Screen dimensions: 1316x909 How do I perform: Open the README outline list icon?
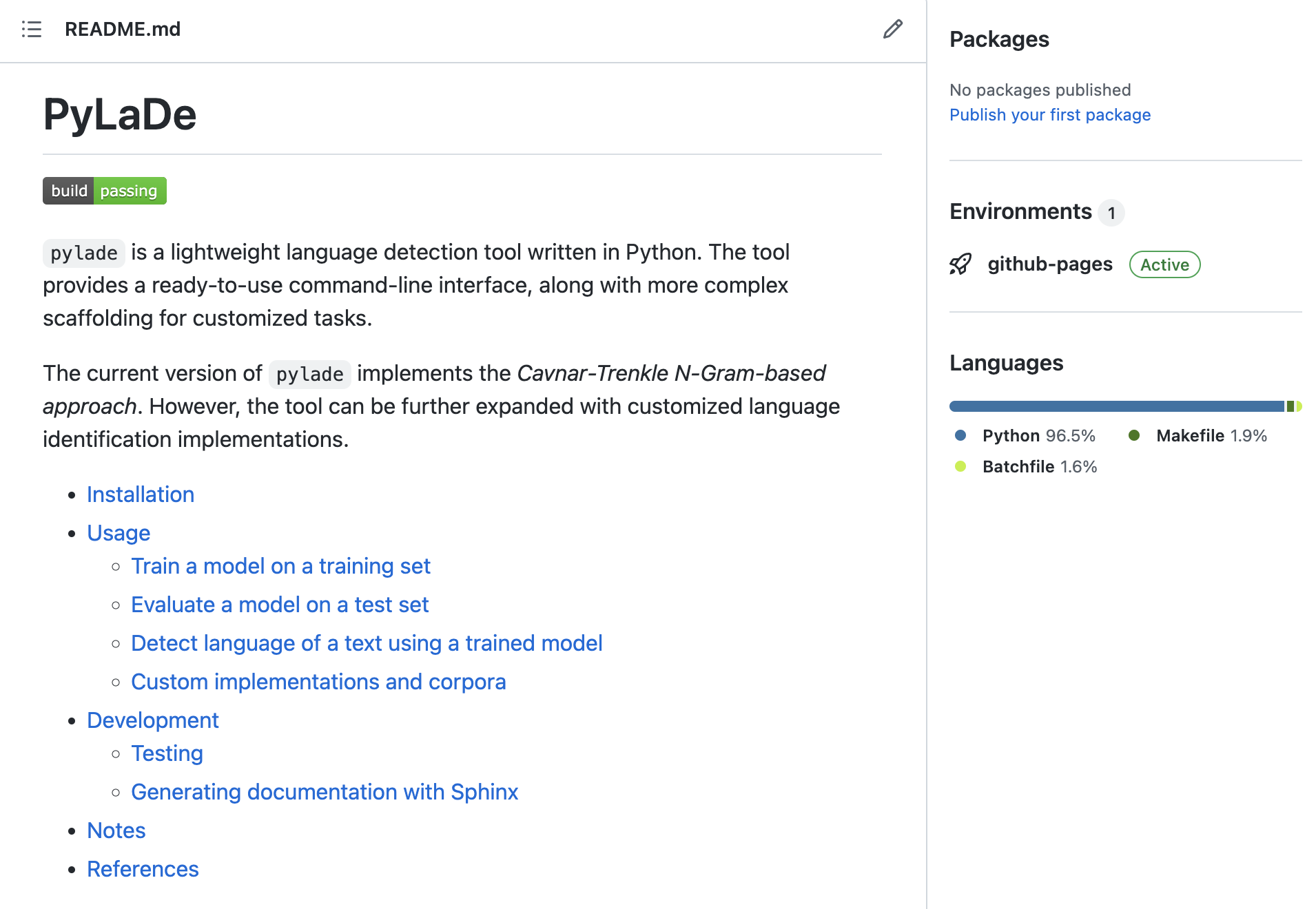(x=32, y=29)
